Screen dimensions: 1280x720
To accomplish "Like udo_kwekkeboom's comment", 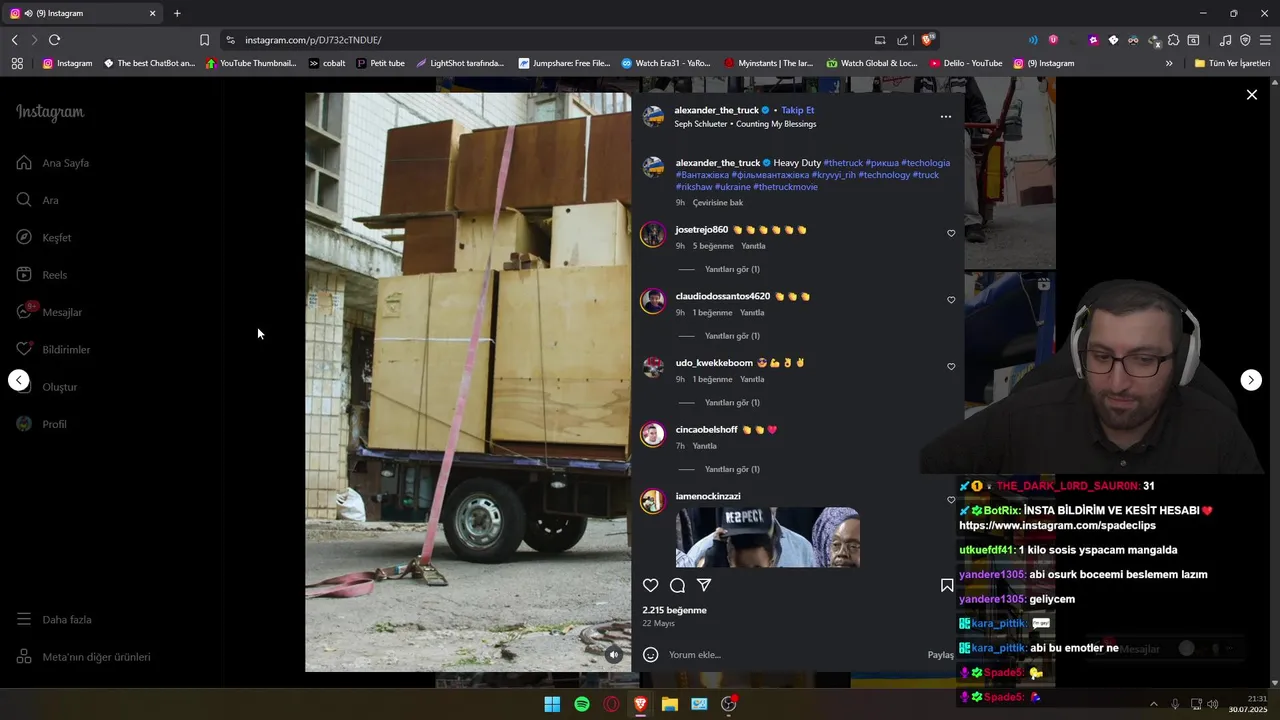I will point(951,367).
